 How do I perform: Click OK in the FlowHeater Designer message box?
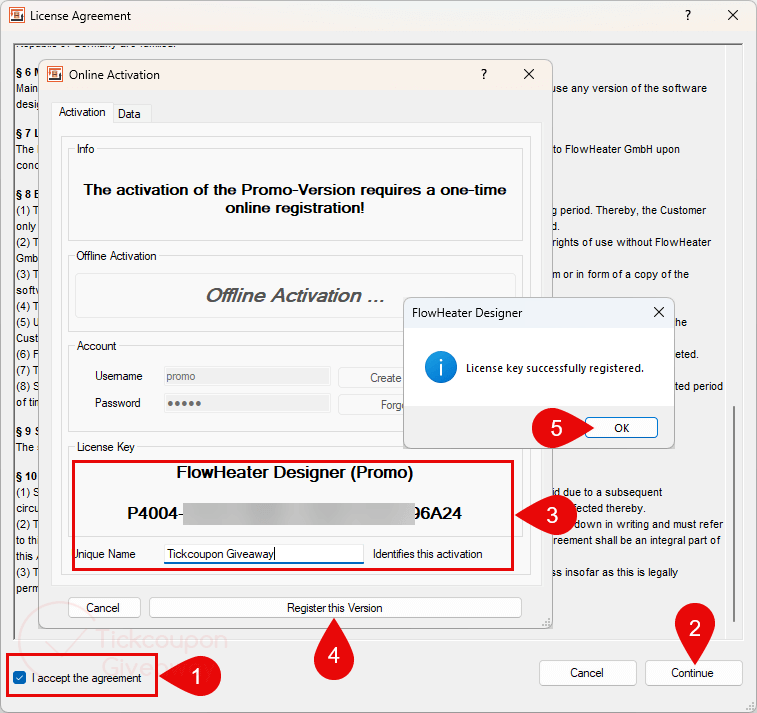(621, 428)
